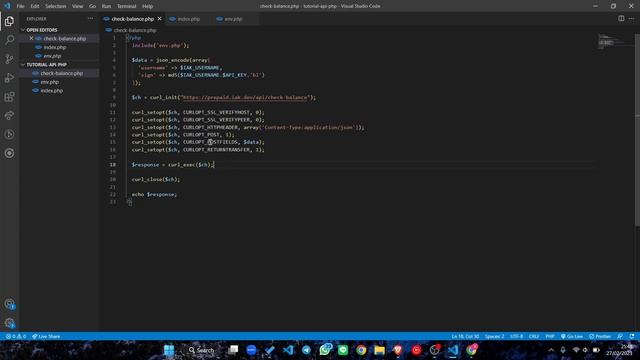Image resolution: width=640 pixels, height=360 pixels.
Task: Select env.php in Open Editors
Action: pos(52,56)
